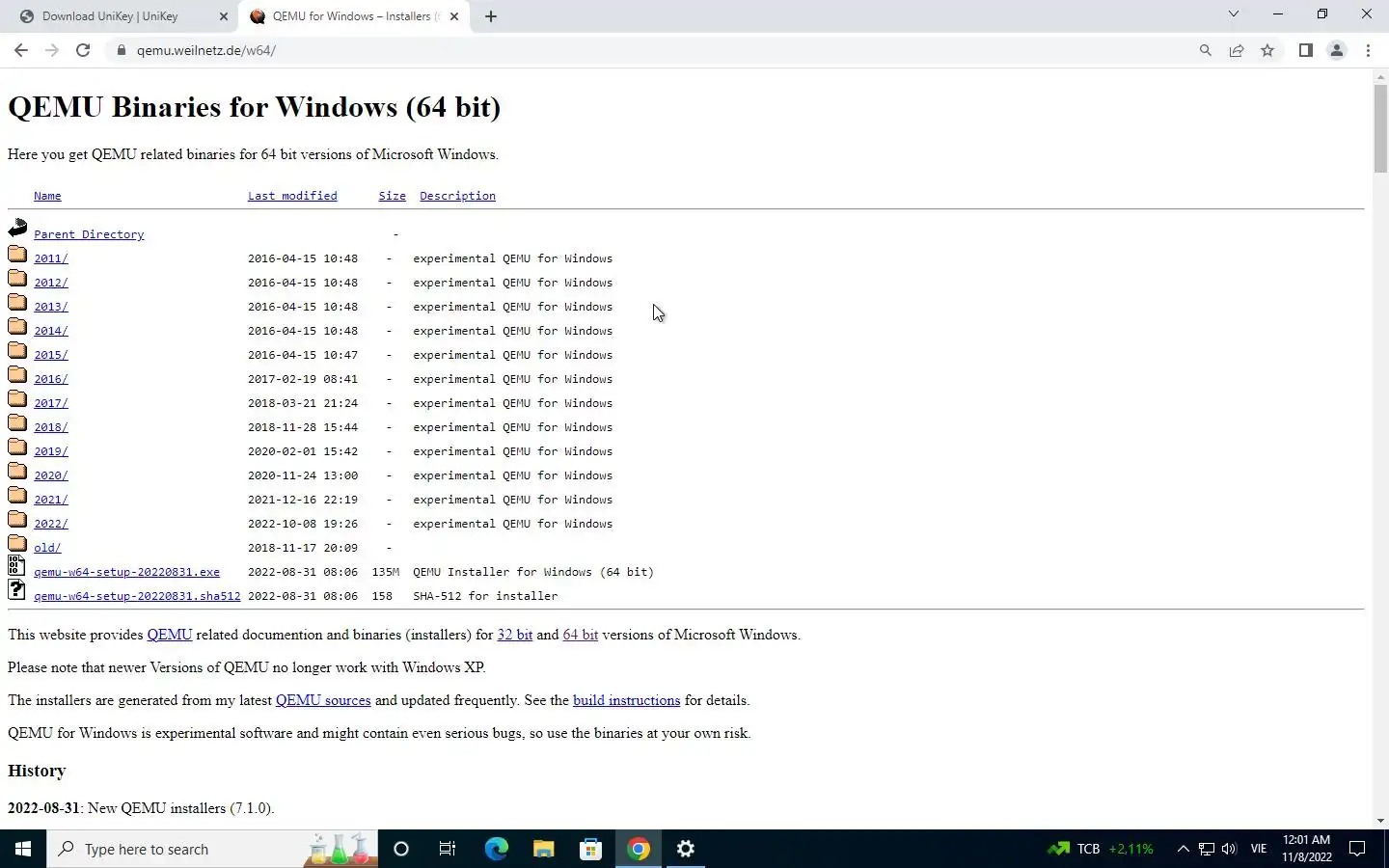
Task: Select the QEMU for Windows tab
Action: pos(354,16)
